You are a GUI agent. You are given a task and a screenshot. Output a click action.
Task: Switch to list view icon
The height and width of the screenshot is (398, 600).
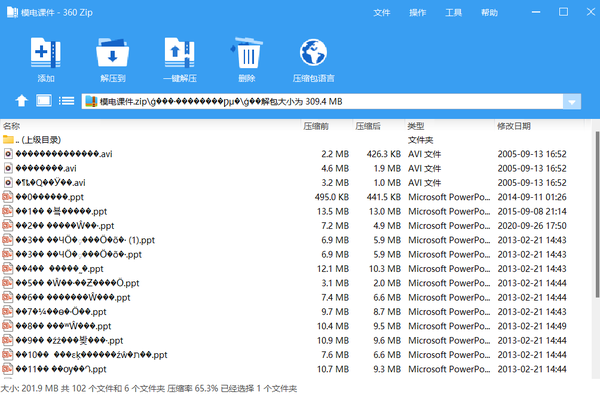(66, 101)
